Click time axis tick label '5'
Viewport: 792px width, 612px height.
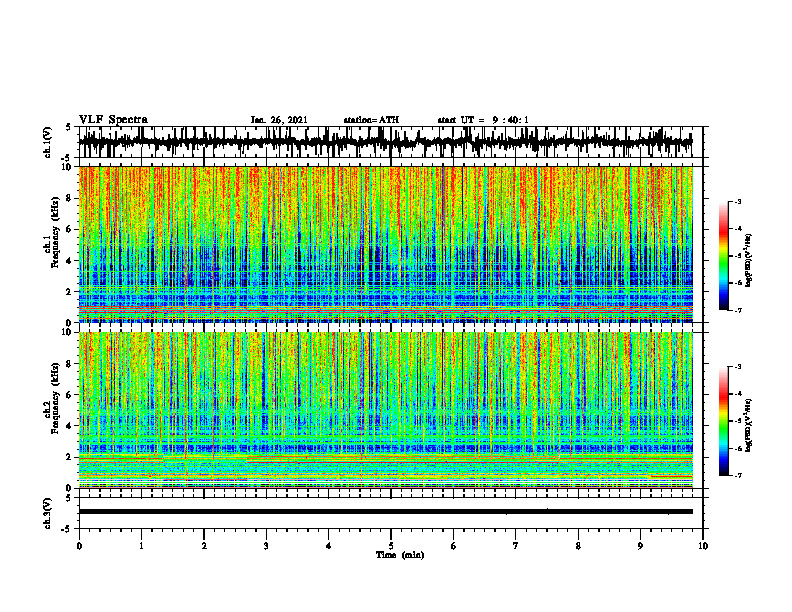tap(391, 546)
